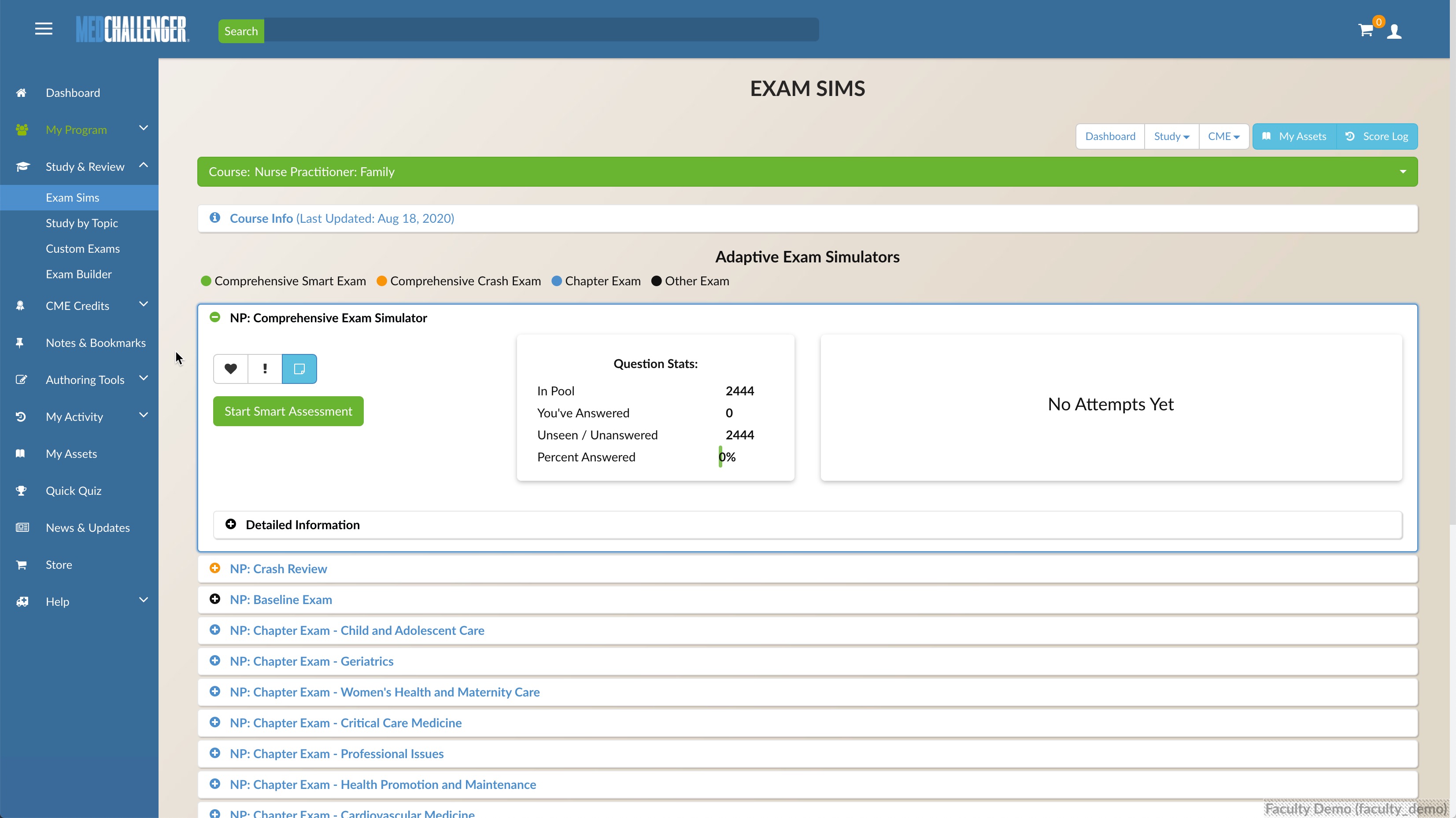This screenshot has height=818, width=1456.
Task: Click the green Search button
Action: (x=241, y=31)
